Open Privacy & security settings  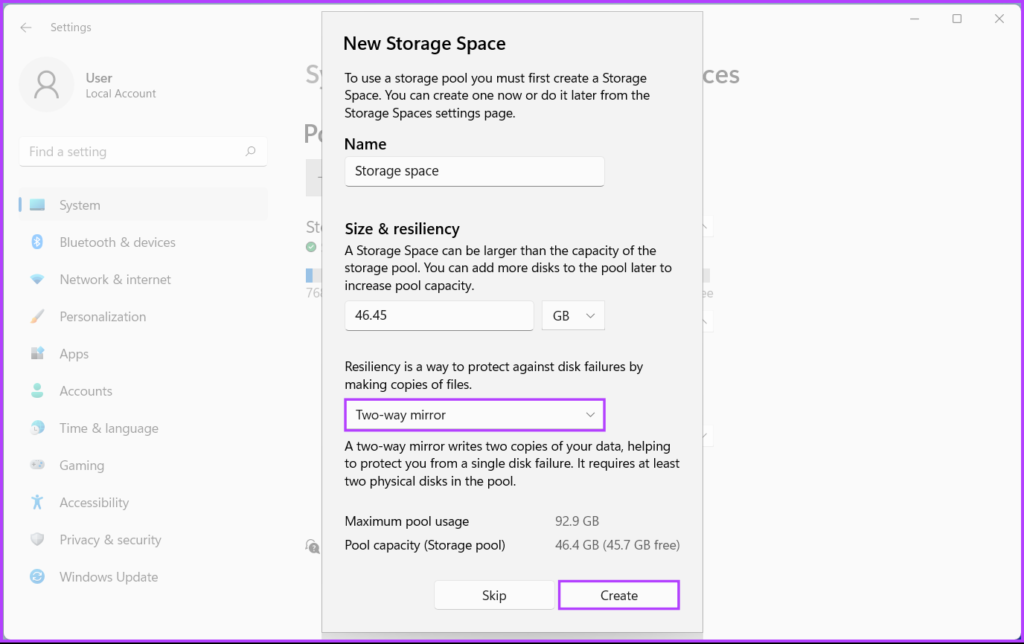point(110,540)
